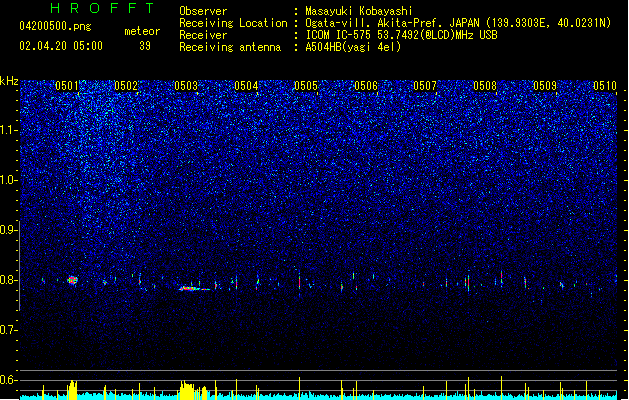629x400 pixels.
Task: Click the 1.0 kHz axis tick label
Action: [x=8, y=180]
